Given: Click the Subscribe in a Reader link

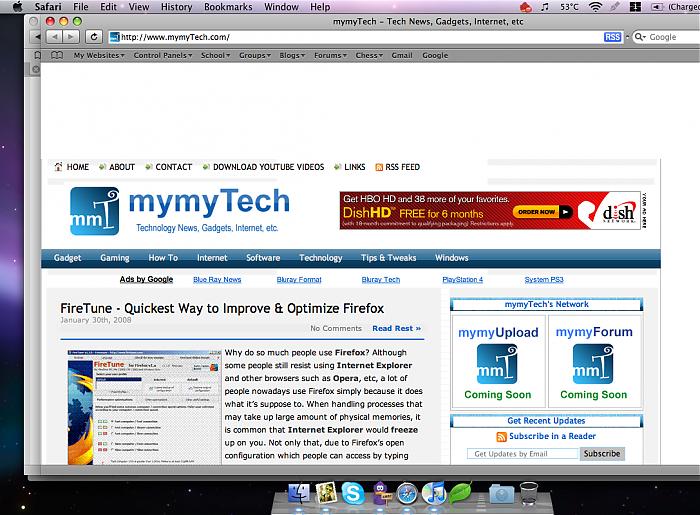Looking at the screenshot, I should (x=552, y=436).
